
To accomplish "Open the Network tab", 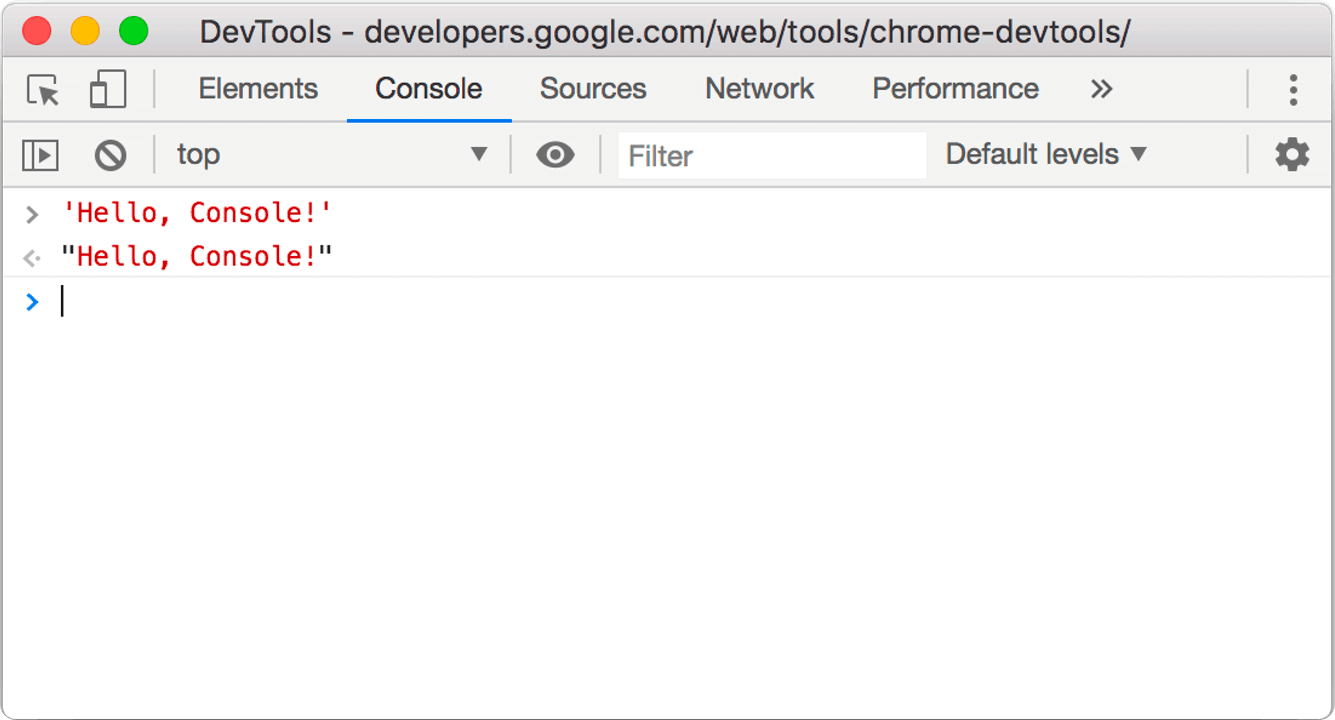I will pos(760,89).
